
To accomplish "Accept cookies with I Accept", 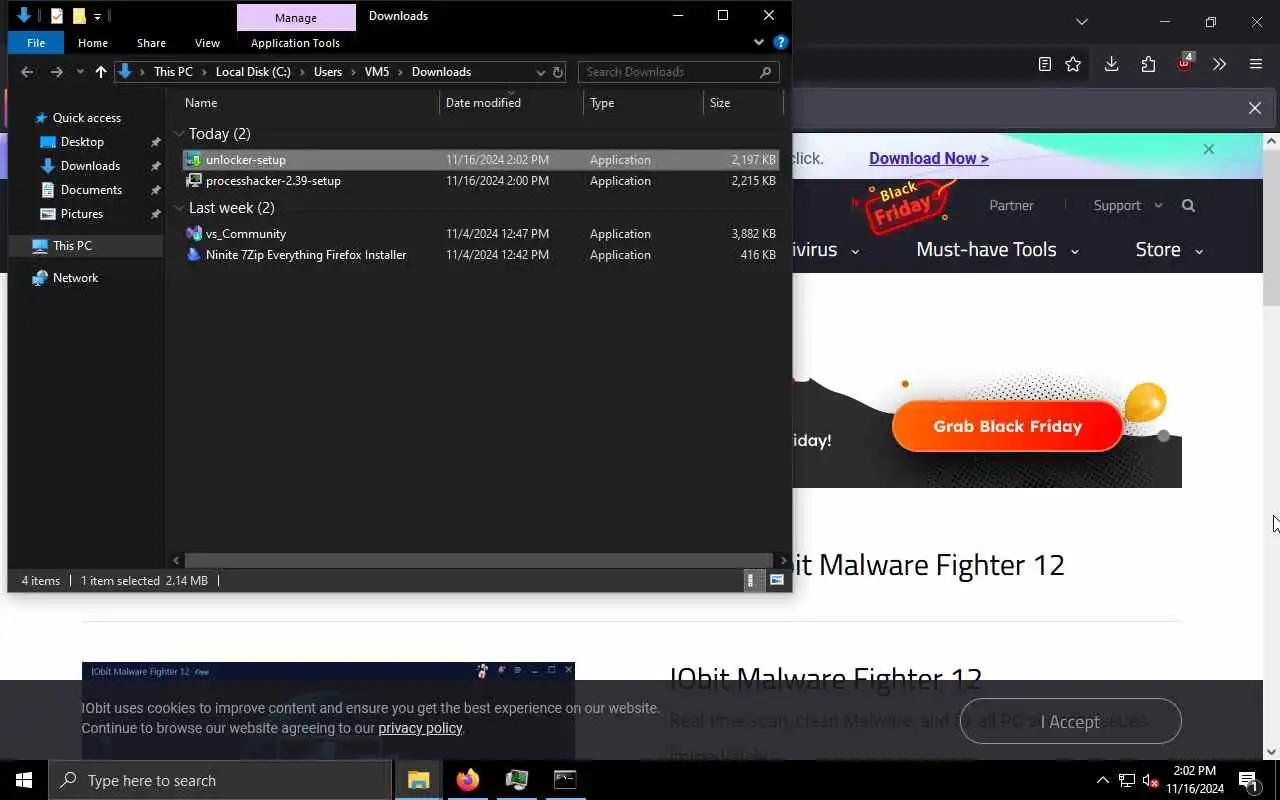I will pyautogui.click(x=1070, y=721).
